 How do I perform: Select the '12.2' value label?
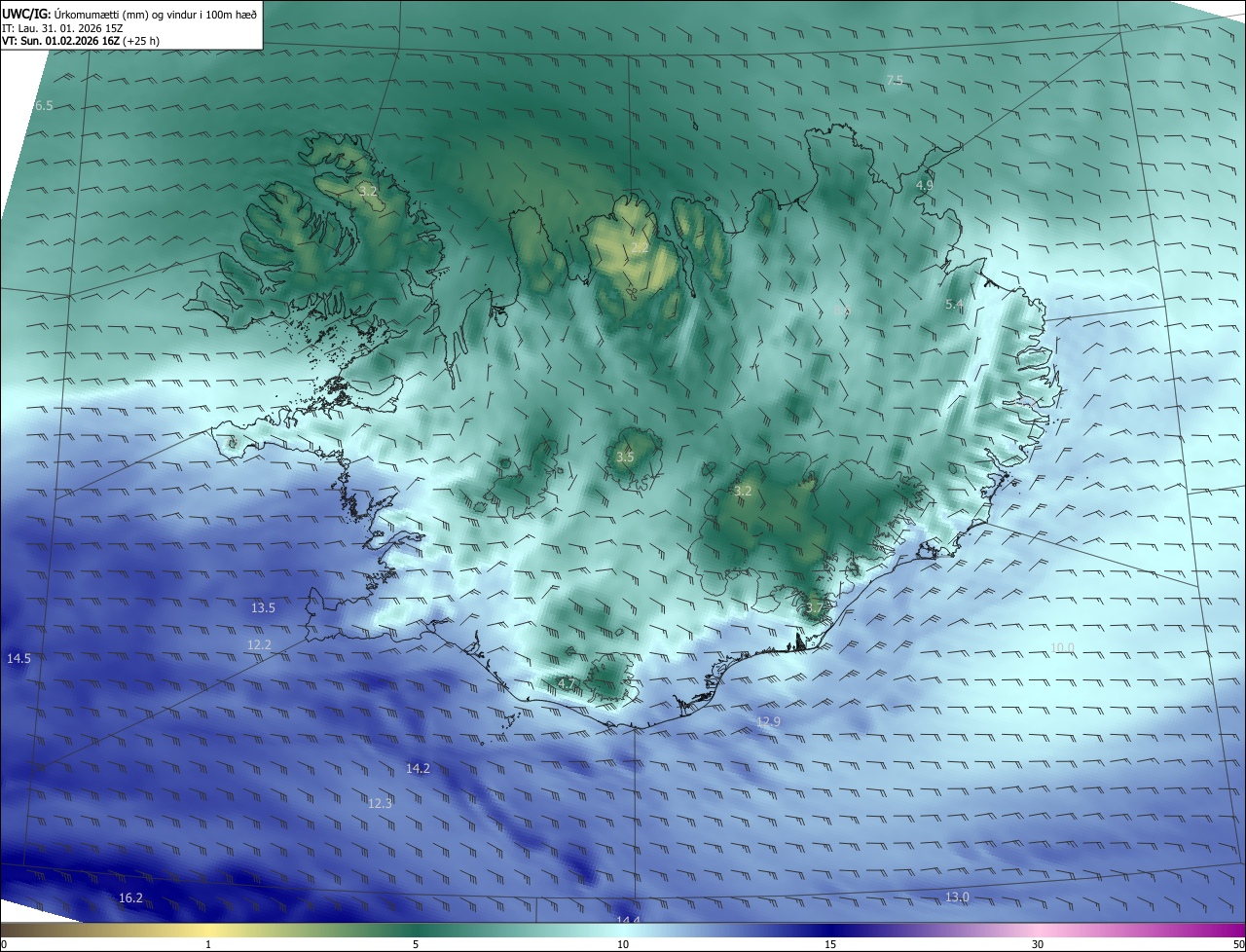(259, 644)
